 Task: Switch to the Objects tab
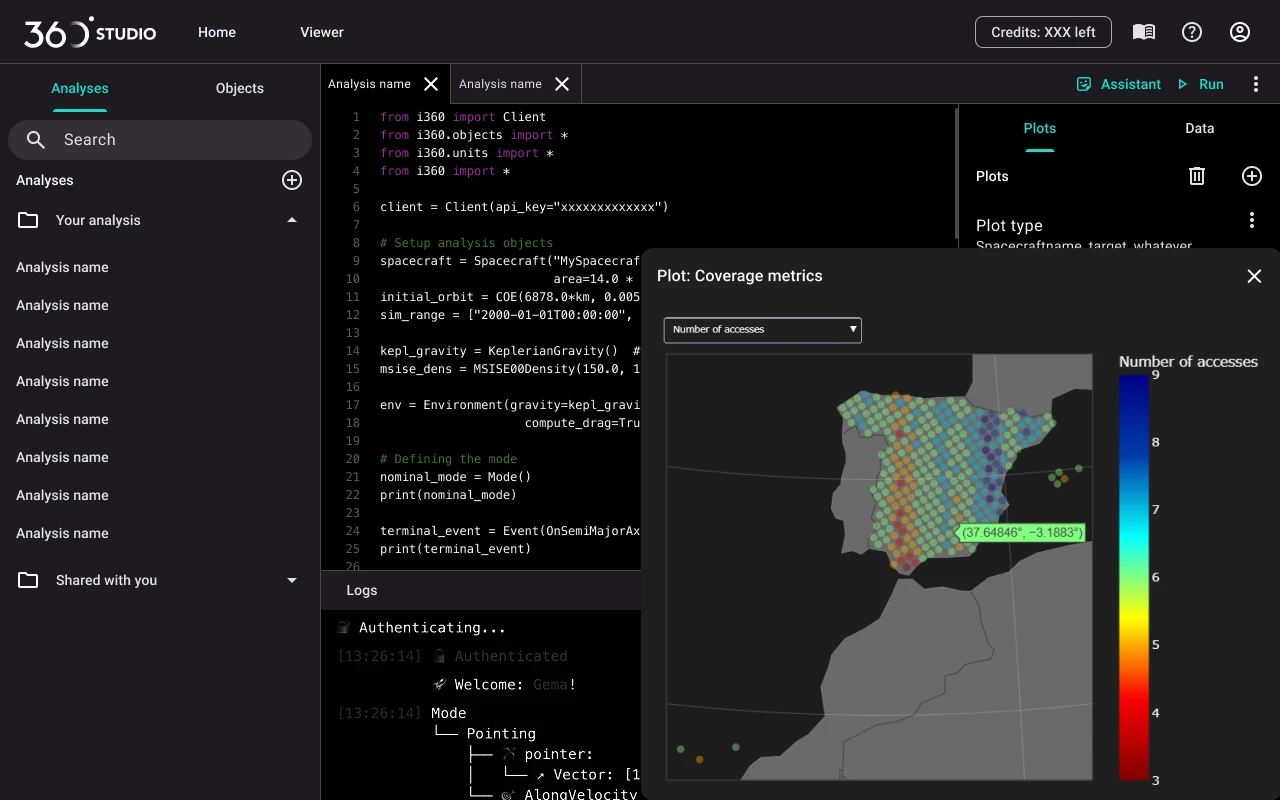tap(239, 88)
